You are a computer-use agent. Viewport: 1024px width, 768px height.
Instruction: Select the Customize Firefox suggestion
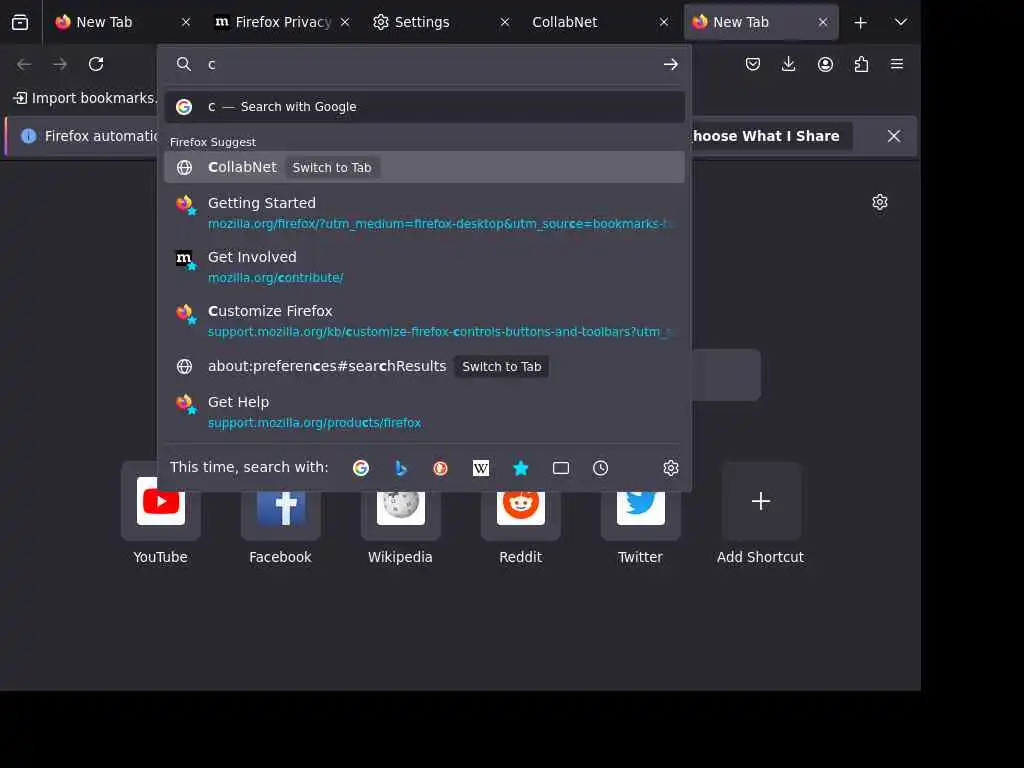coord(424,321)
